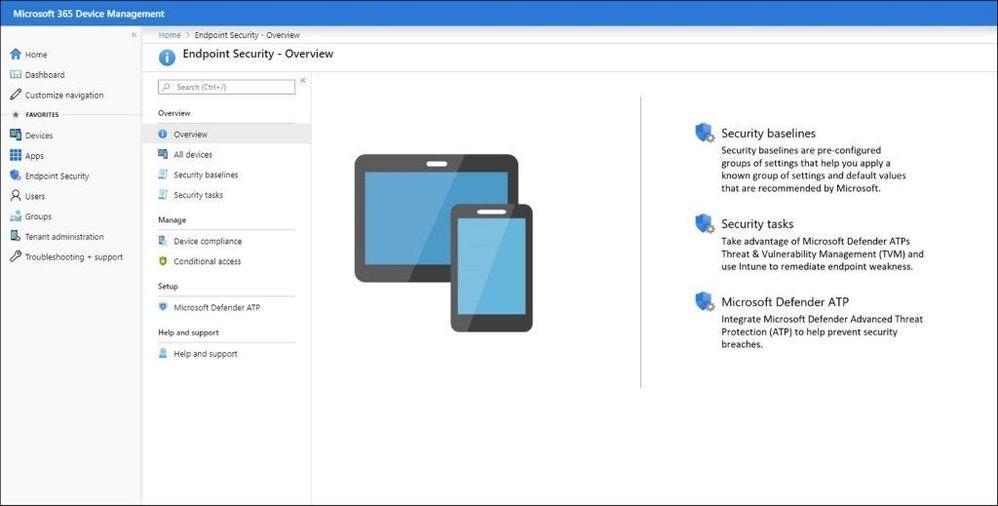Click the Security tasks heading in main pane
This screenshot has height=506, width=998.
[757, 224]
